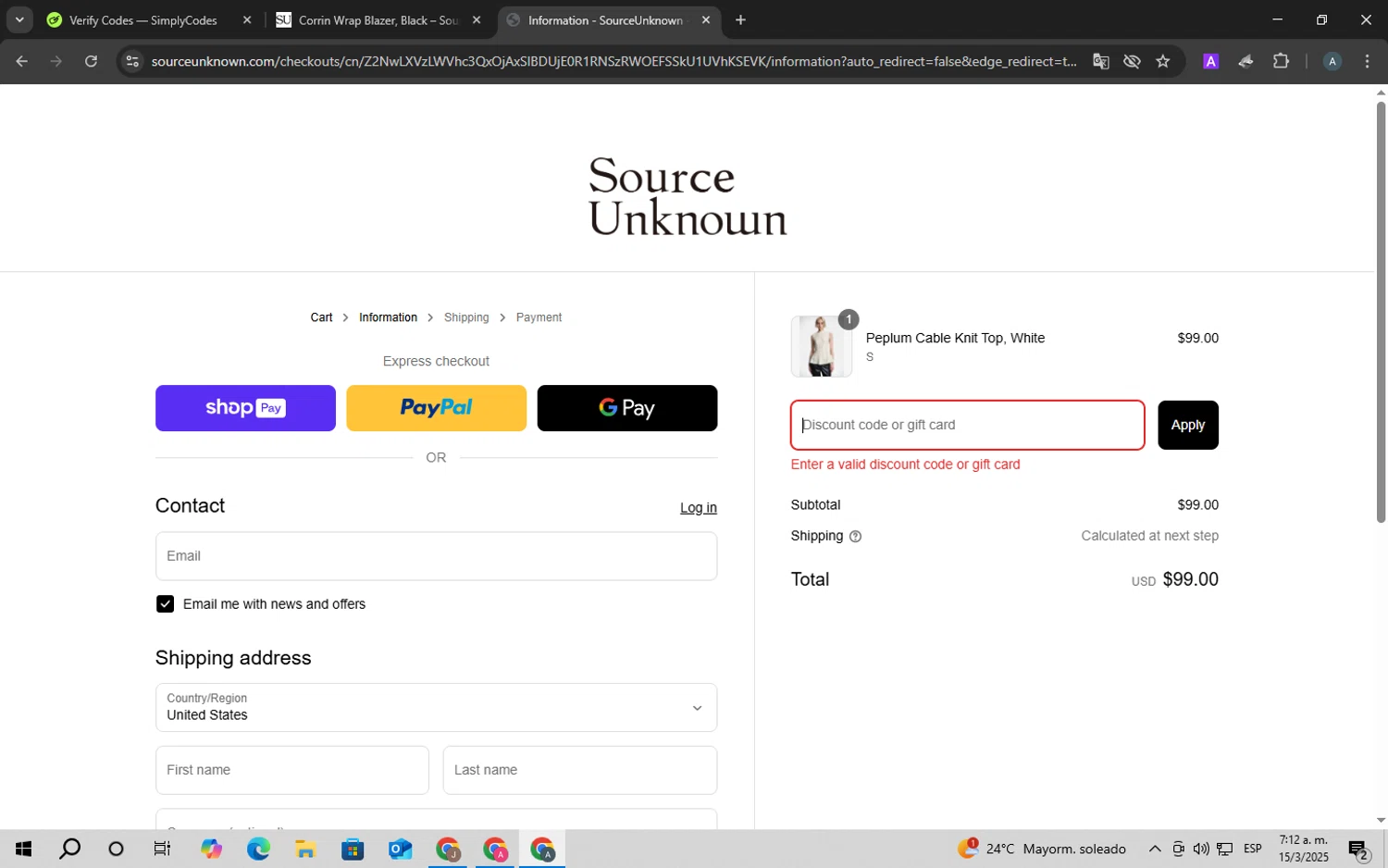Open the Extensions puzzle icon
This screenshot has height=868, width=1388.
point(1281,61)
